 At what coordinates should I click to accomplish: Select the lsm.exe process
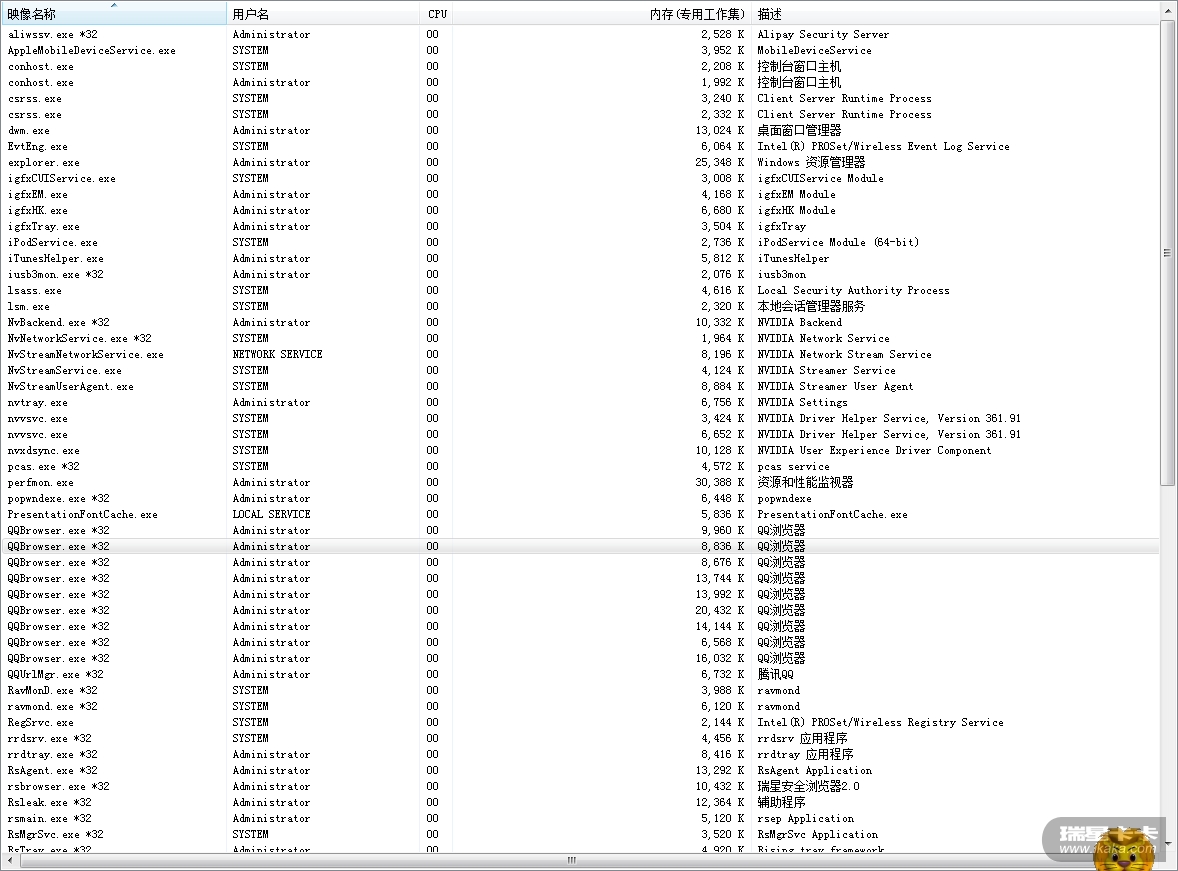coord(580,307)
